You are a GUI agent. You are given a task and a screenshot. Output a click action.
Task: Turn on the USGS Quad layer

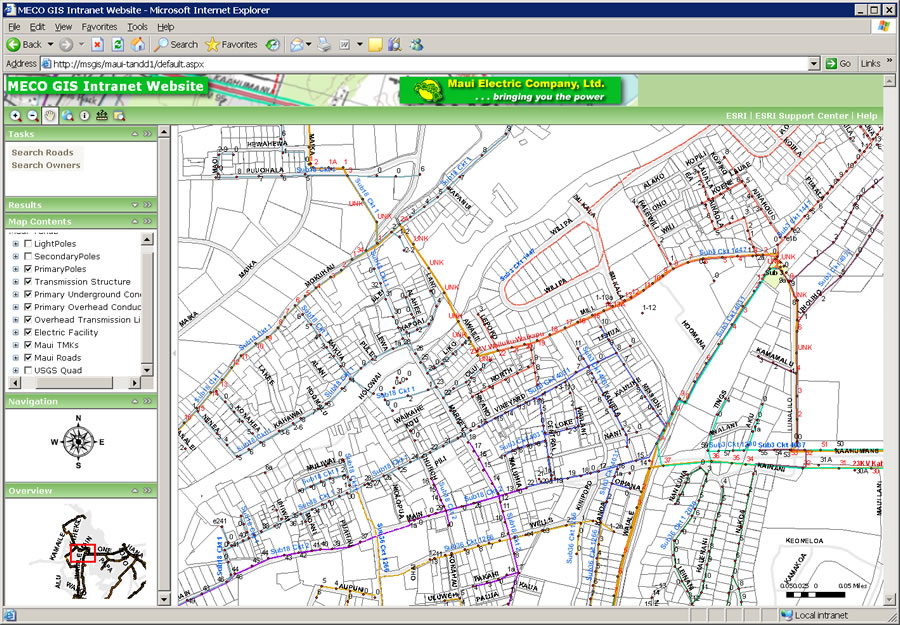pos(28,371)
